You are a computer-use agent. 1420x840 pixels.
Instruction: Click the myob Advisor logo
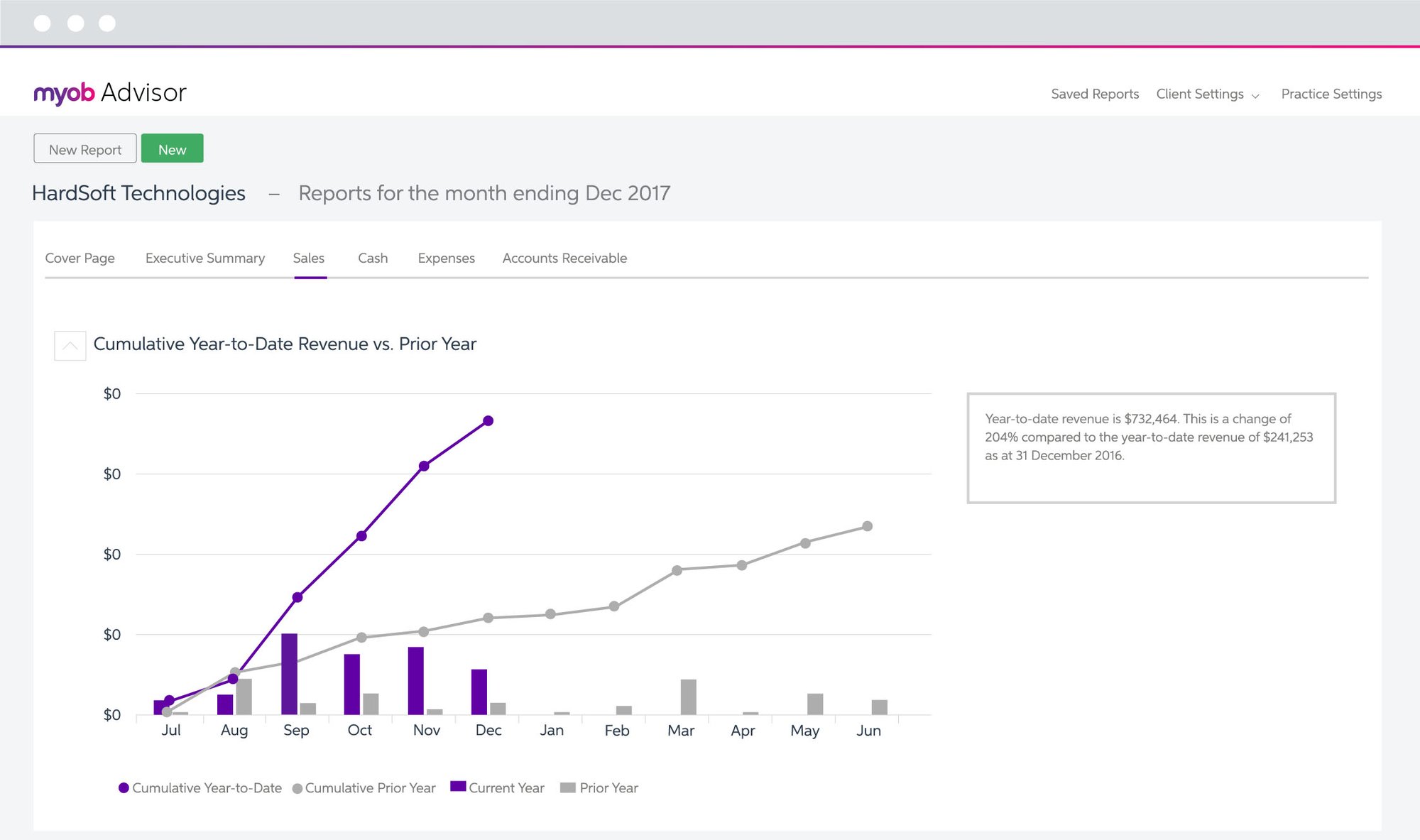tap(110, 93)
